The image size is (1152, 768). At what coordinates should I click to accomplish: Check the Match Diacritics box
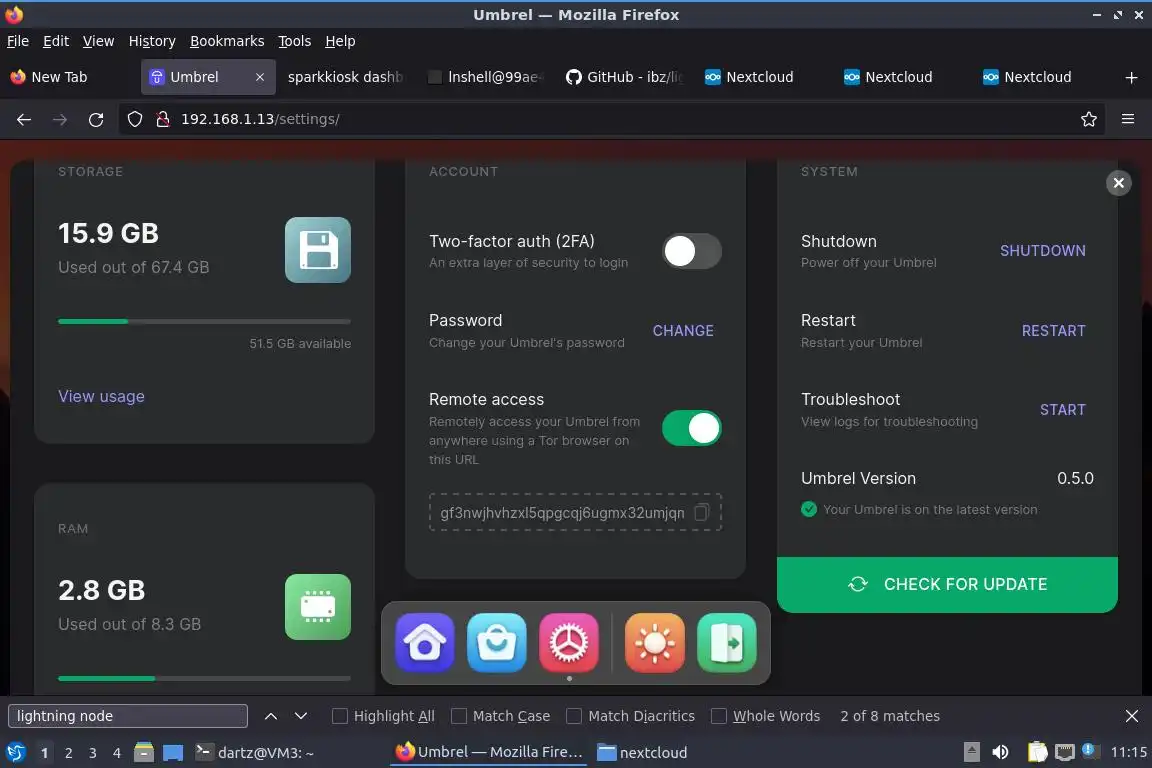click(574, 716)
